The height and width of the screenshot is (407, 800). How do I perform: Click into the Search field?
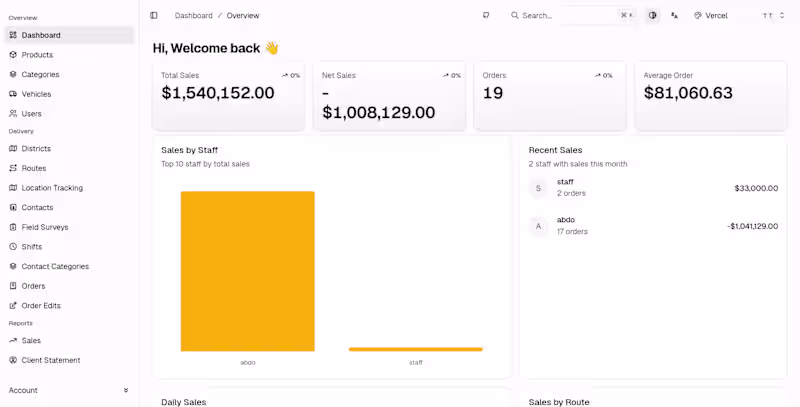(572, 15)
